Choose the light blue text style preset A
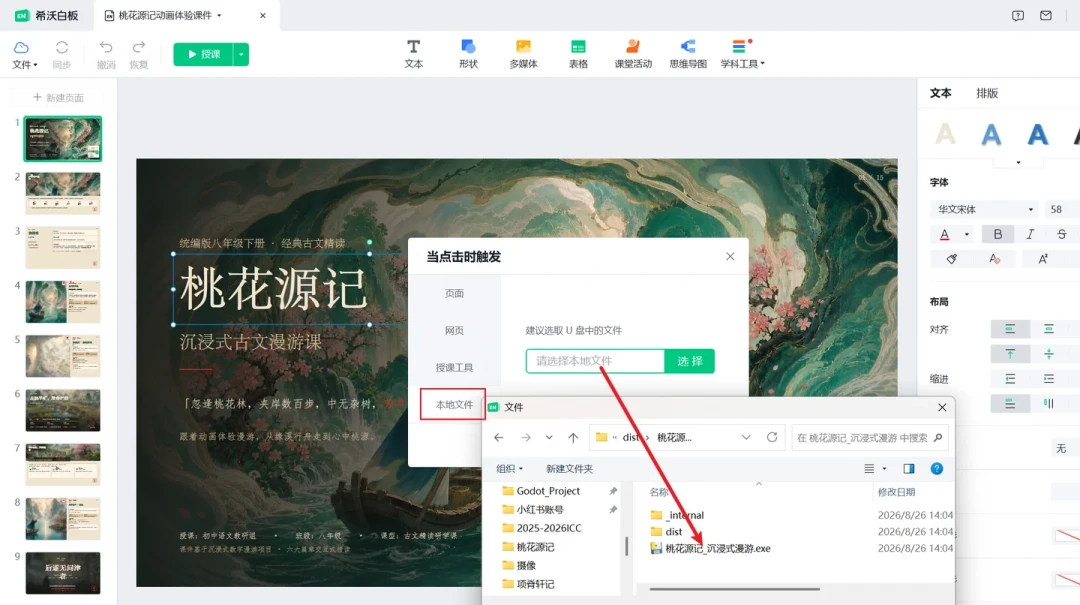The width and height of the screenshot is (1080, 605). [991, 134]
